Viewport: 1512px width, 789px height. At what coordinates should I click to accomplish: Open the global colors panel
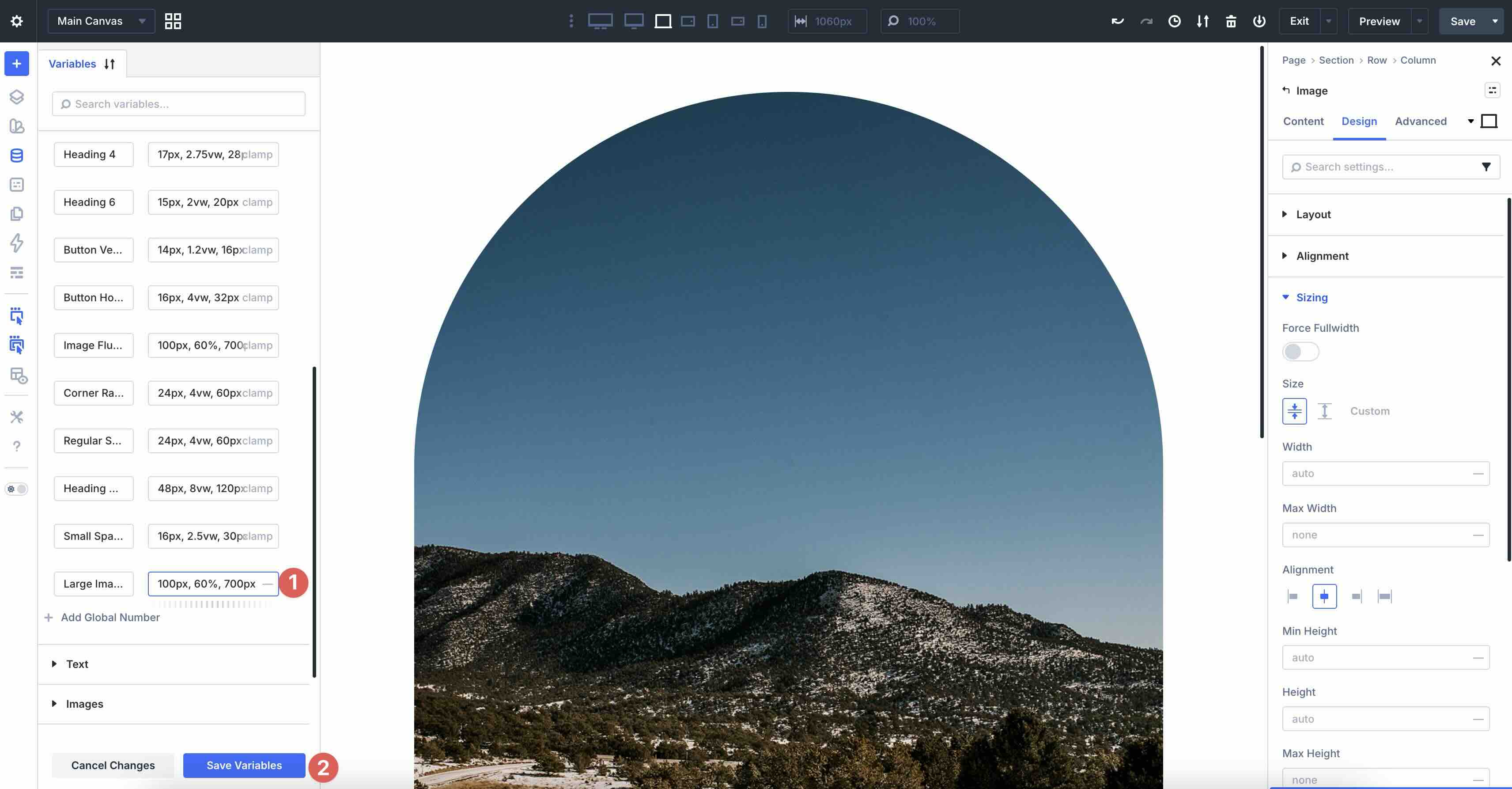(16, 126)
